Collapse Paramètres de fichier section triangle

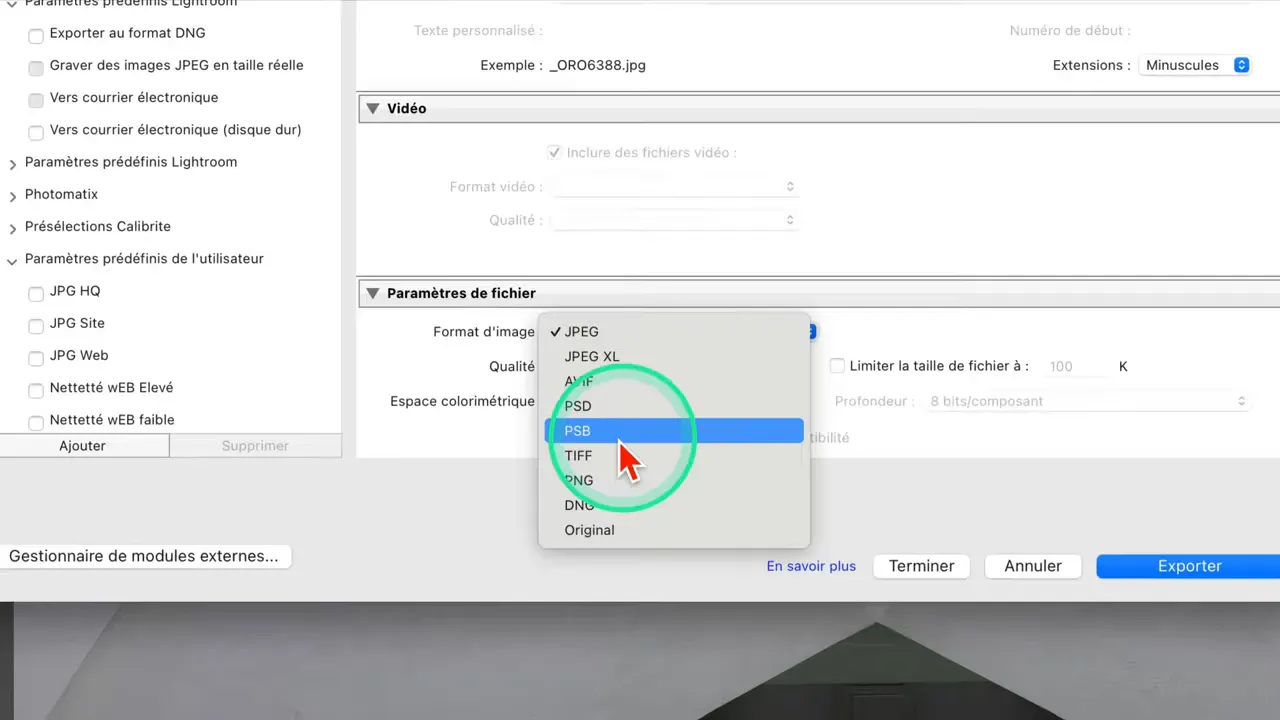tap(372, 293)
